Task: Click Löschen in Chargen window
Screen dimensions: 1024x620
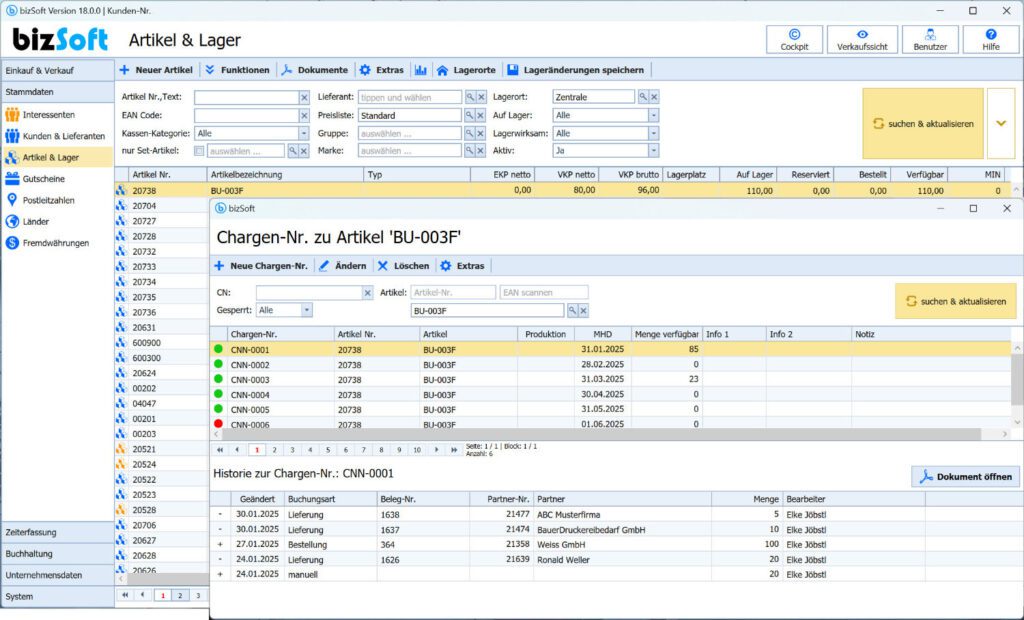Action: (x=404, y=266)
